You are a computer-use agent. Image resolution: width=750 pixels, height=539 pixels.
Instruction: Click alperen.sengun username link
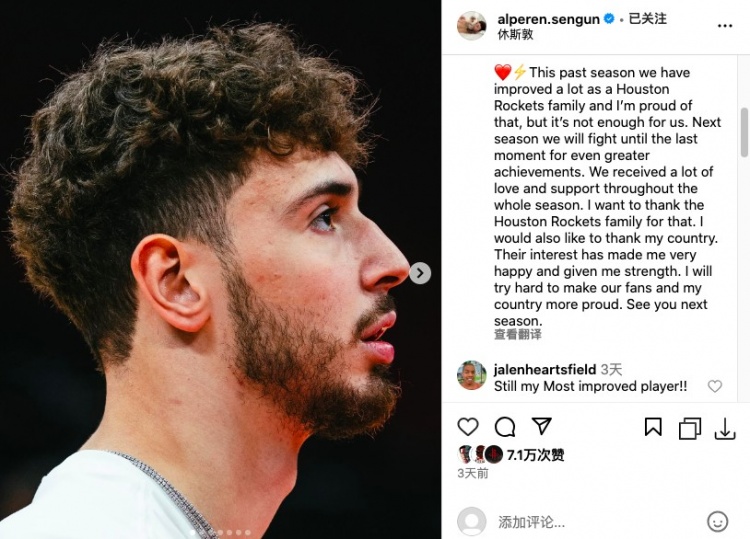[x=548, y=19]
